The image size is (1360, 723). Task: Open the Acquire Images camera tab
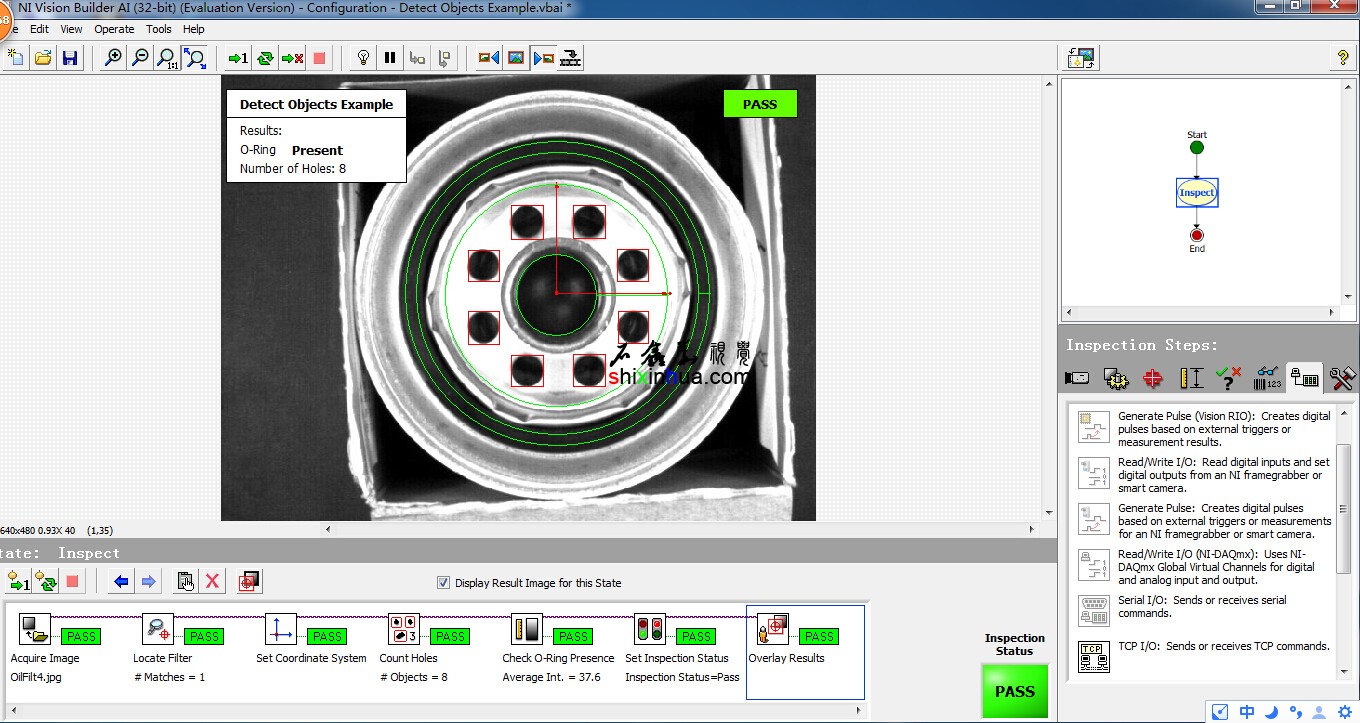pos(1077,378)
